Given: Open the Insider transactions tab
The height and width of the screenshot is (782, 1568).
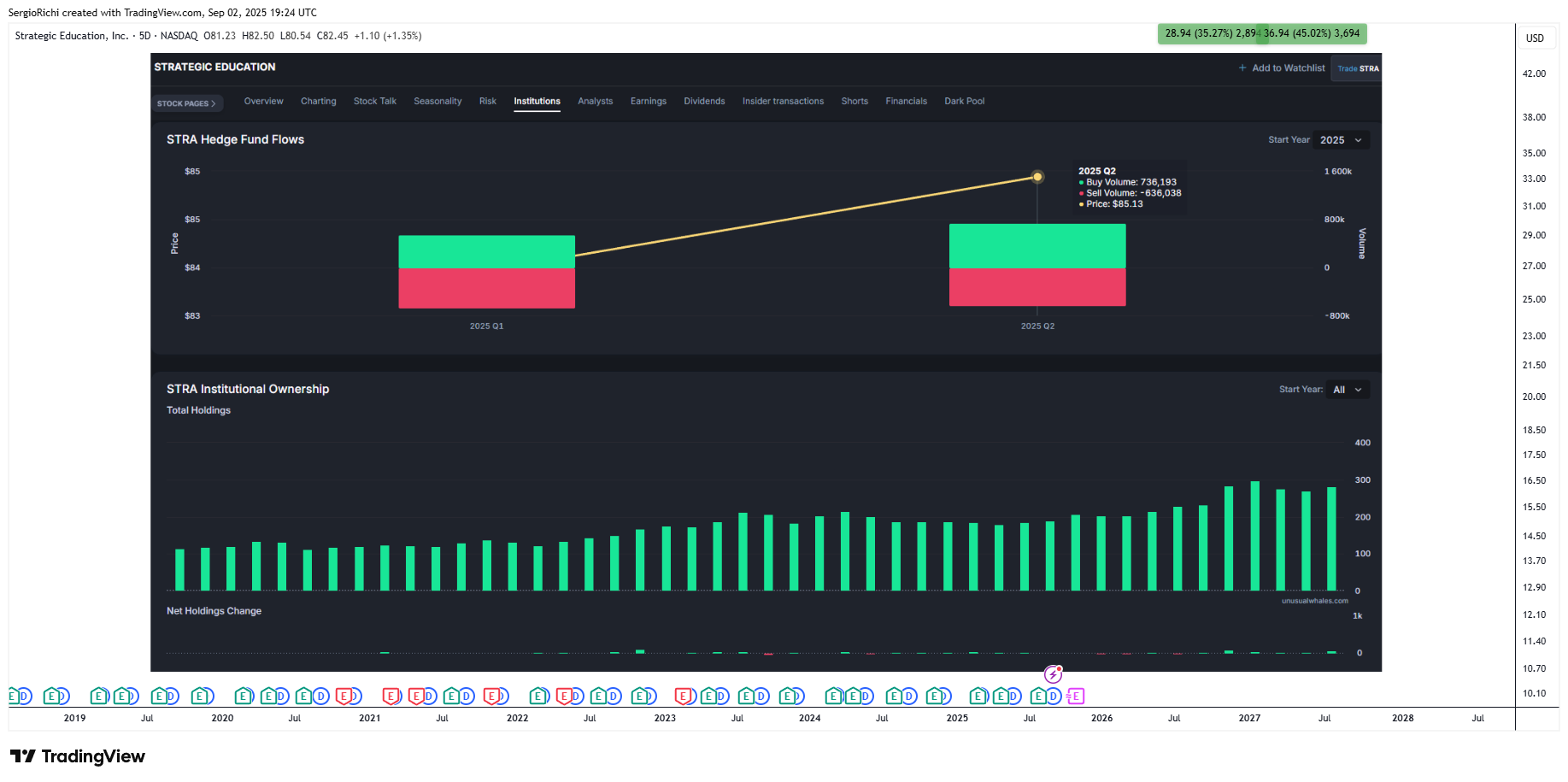Looking at the screenshot, I should tap(784, 101).
